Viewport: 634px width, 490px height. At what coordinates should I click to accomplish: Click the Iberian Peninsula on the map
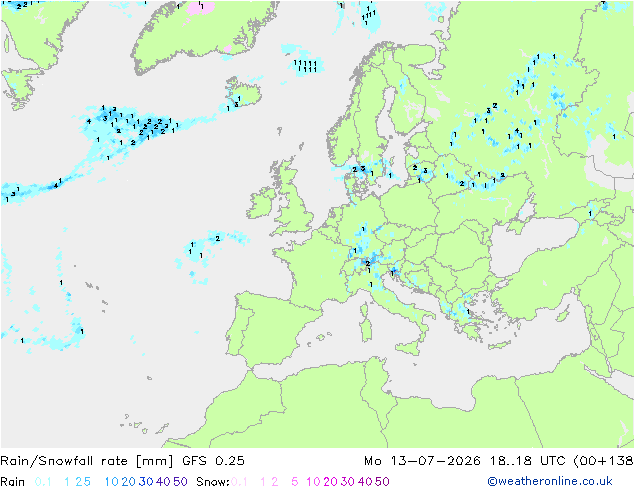(x=271, y=327)
